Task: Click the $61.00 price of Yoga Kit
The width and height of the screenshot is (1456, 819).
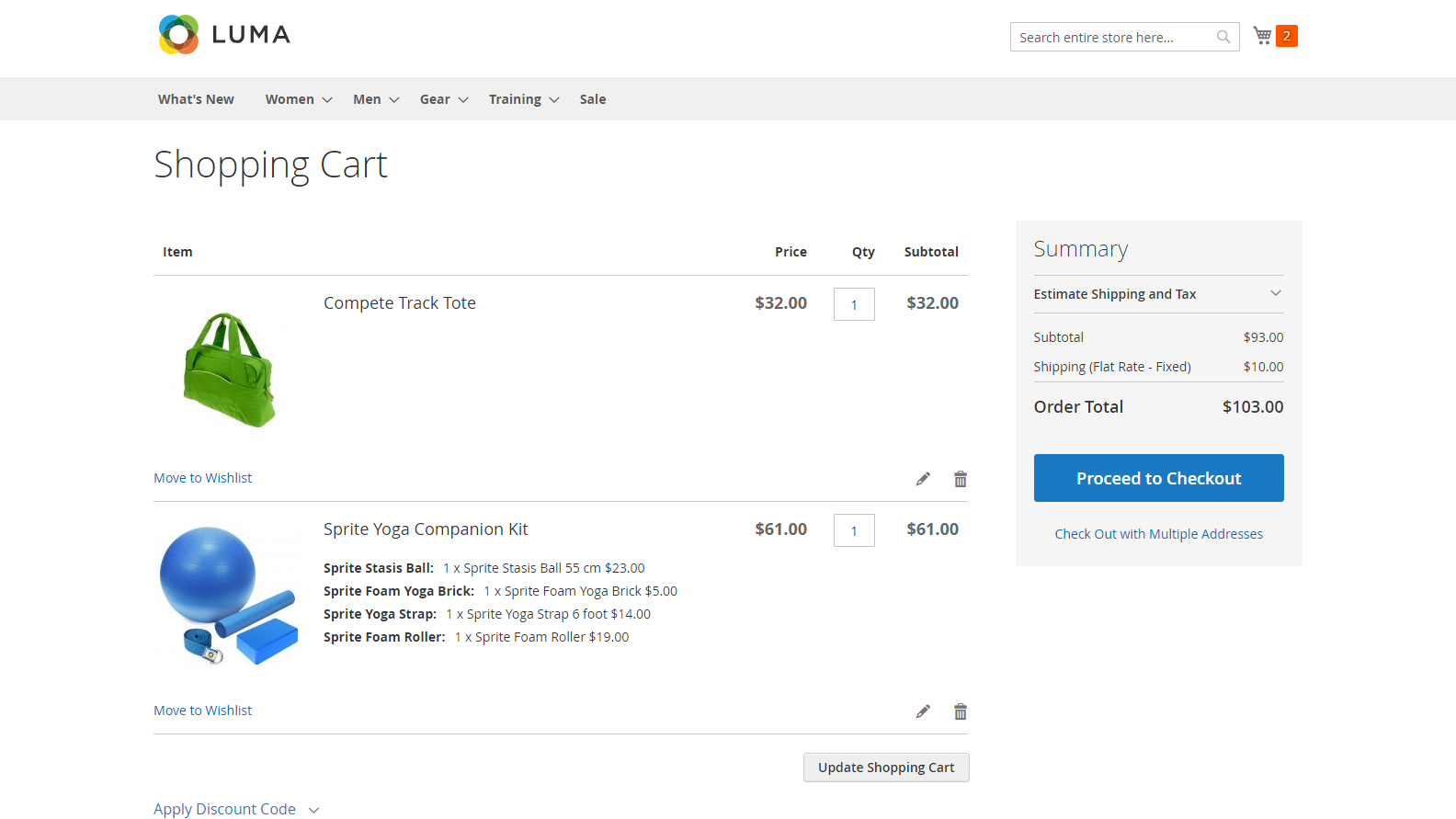Action: 780,529
